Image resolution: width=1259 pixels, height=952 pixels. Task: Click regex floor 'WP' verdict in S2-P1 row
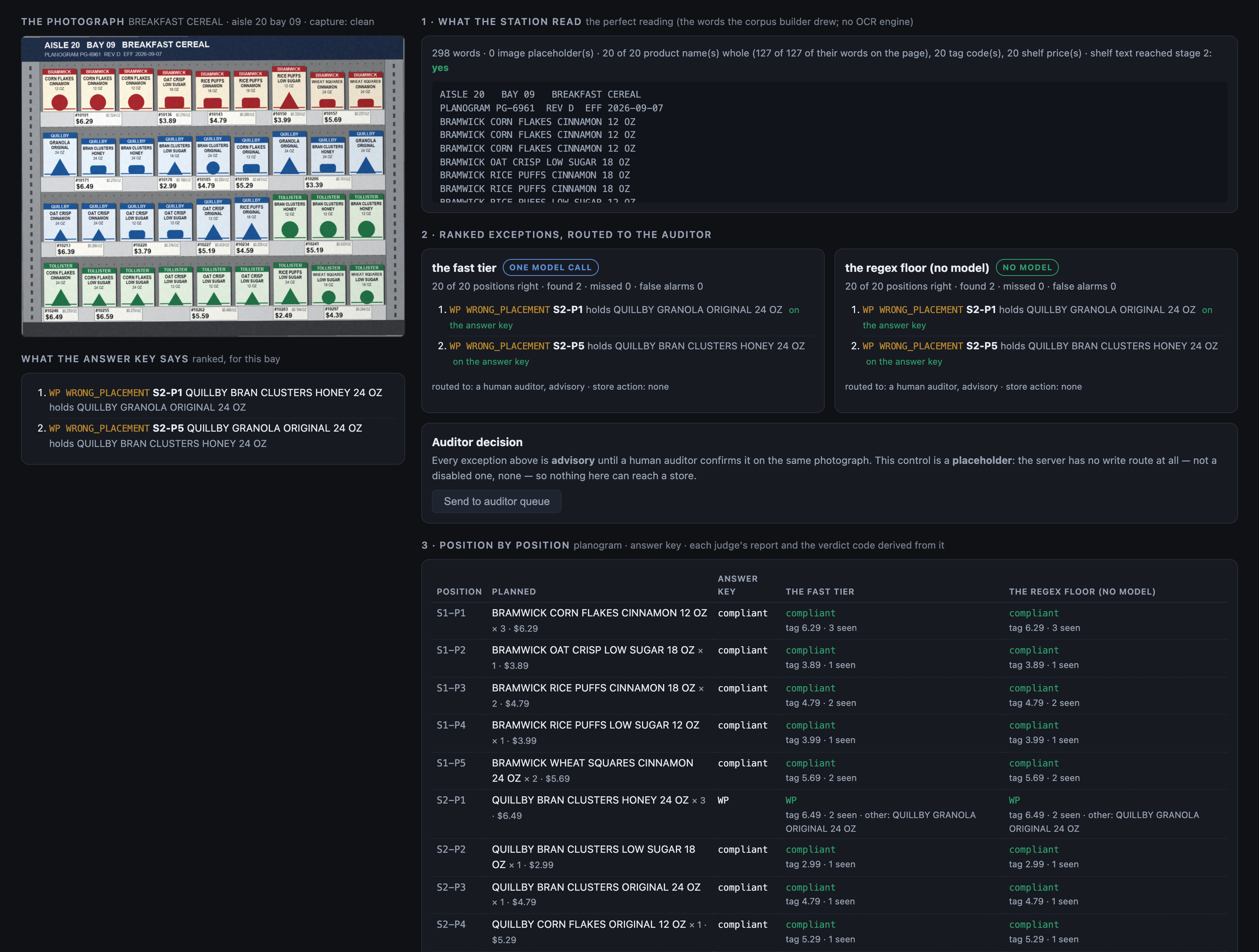pos(1014,800)
